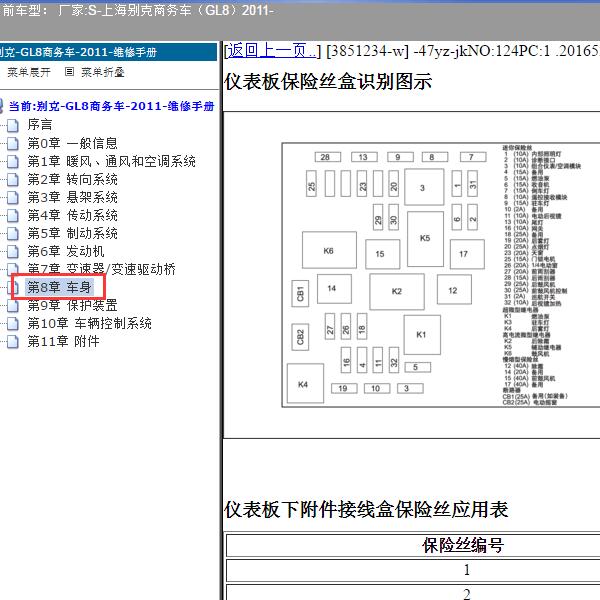Open 第4章 传动系统

click(72, 215)
